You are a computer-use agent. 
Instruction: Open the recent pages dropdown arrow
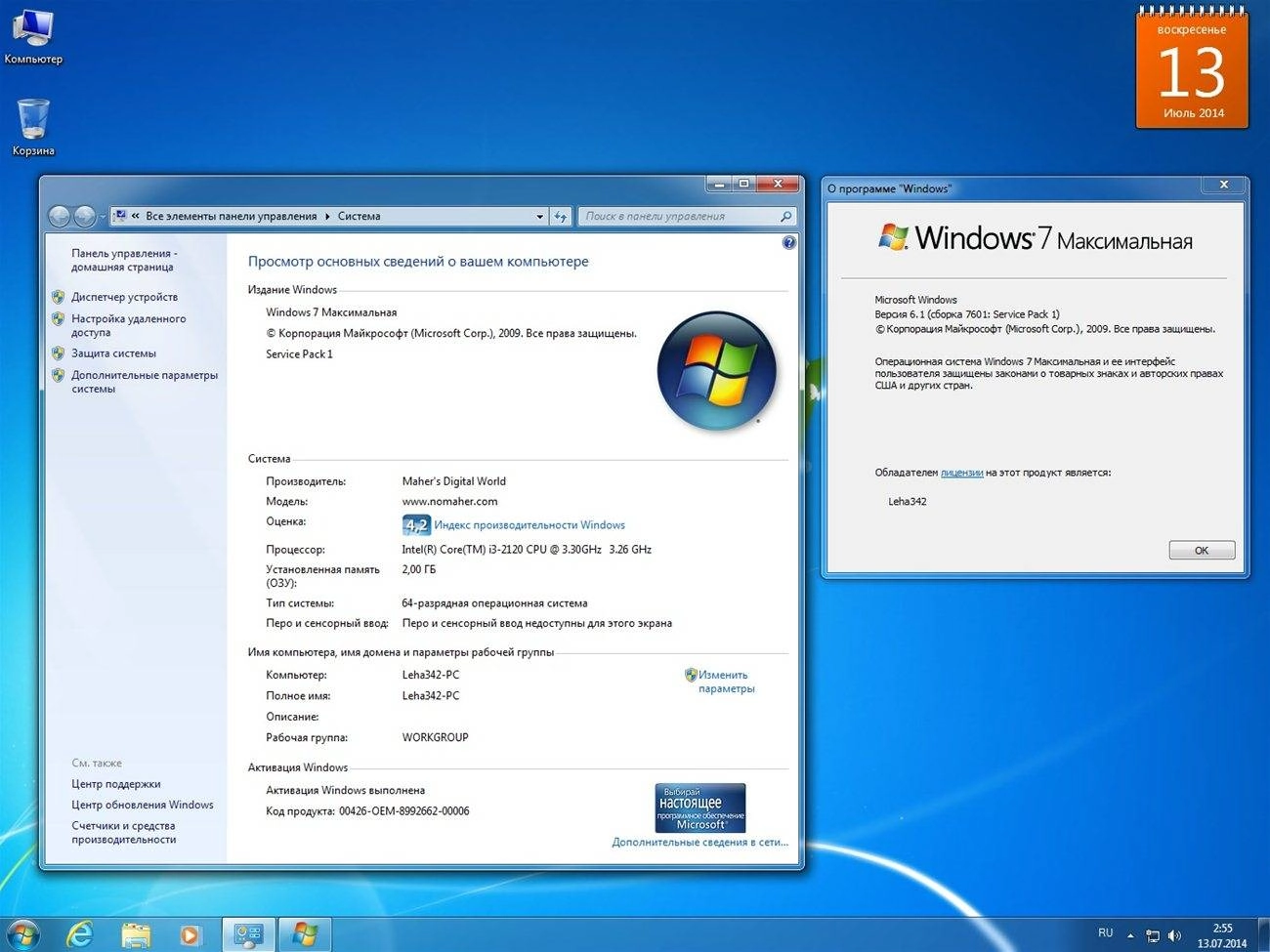click(x=103, y=217)
